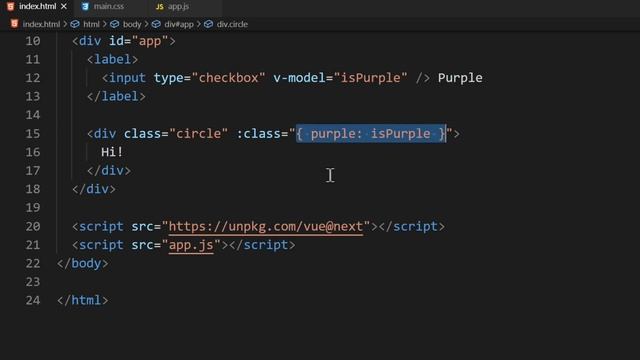Click the cube icon before html breadcrumb

(75, 24)
